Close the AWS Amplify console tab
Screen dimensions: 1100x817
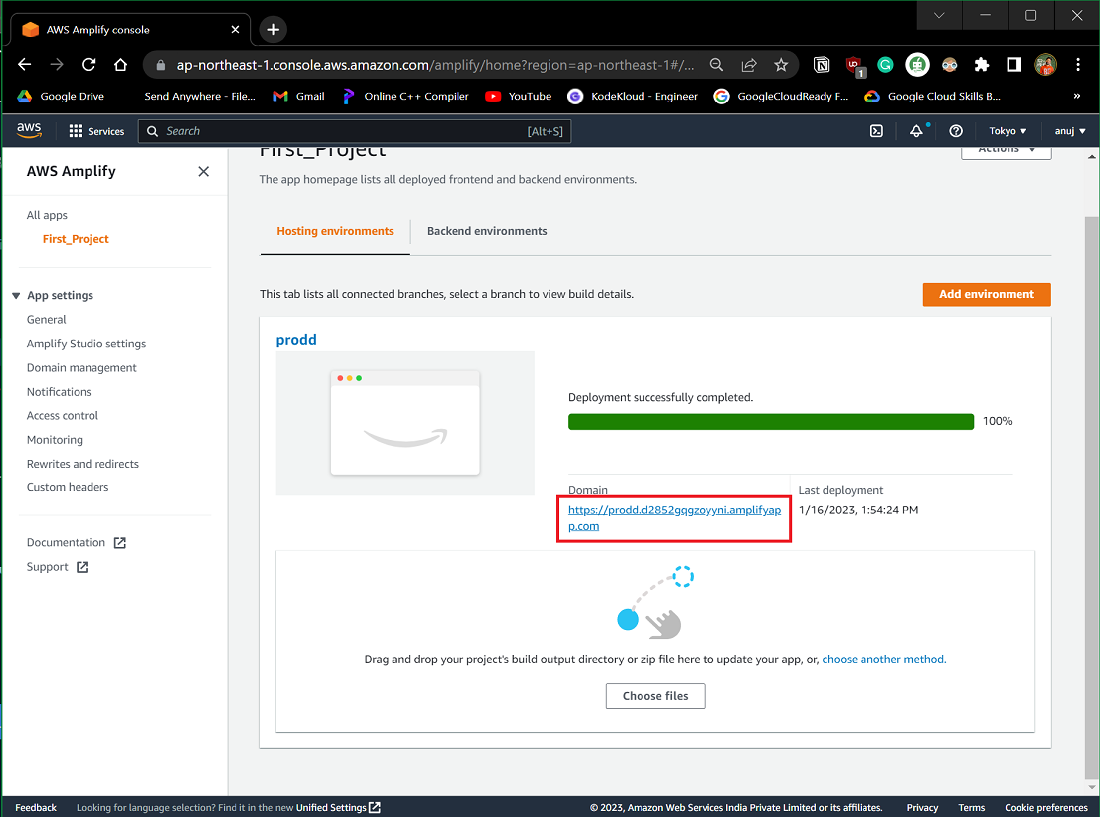pos(235,29)
